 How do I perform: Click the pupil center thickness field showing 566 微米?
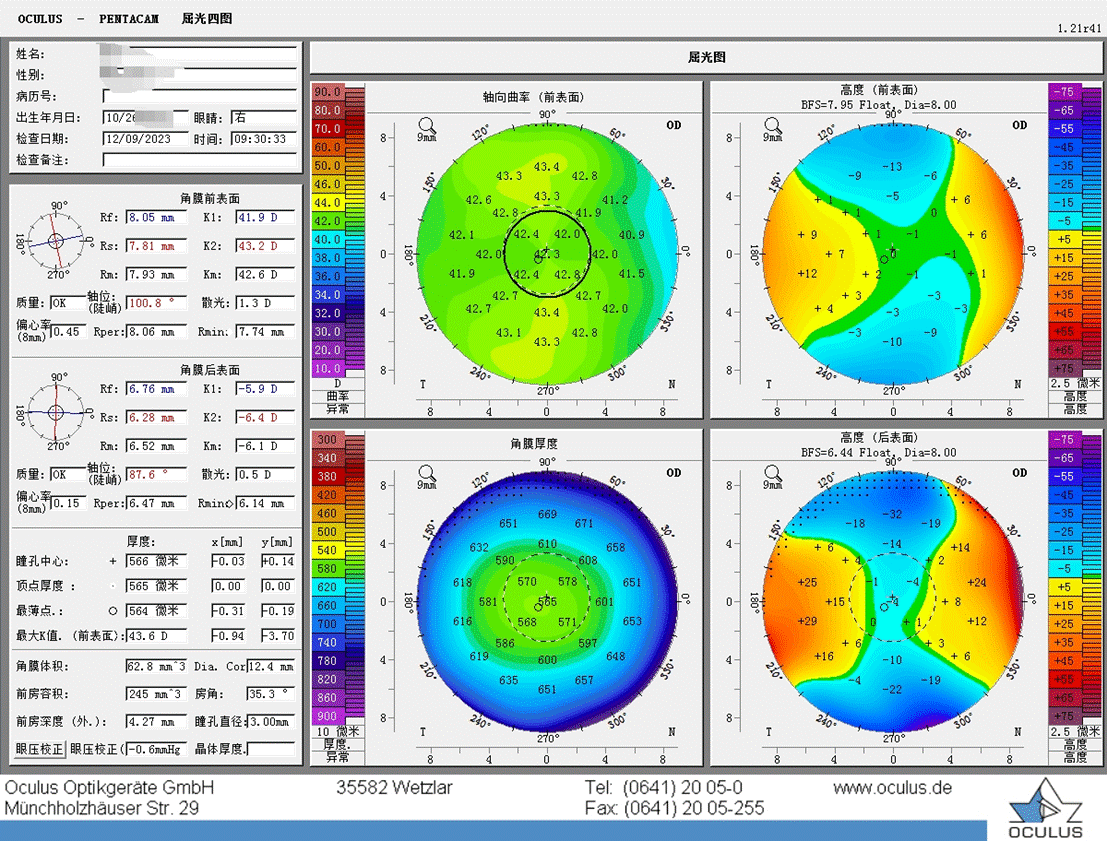tap(157, 561)
